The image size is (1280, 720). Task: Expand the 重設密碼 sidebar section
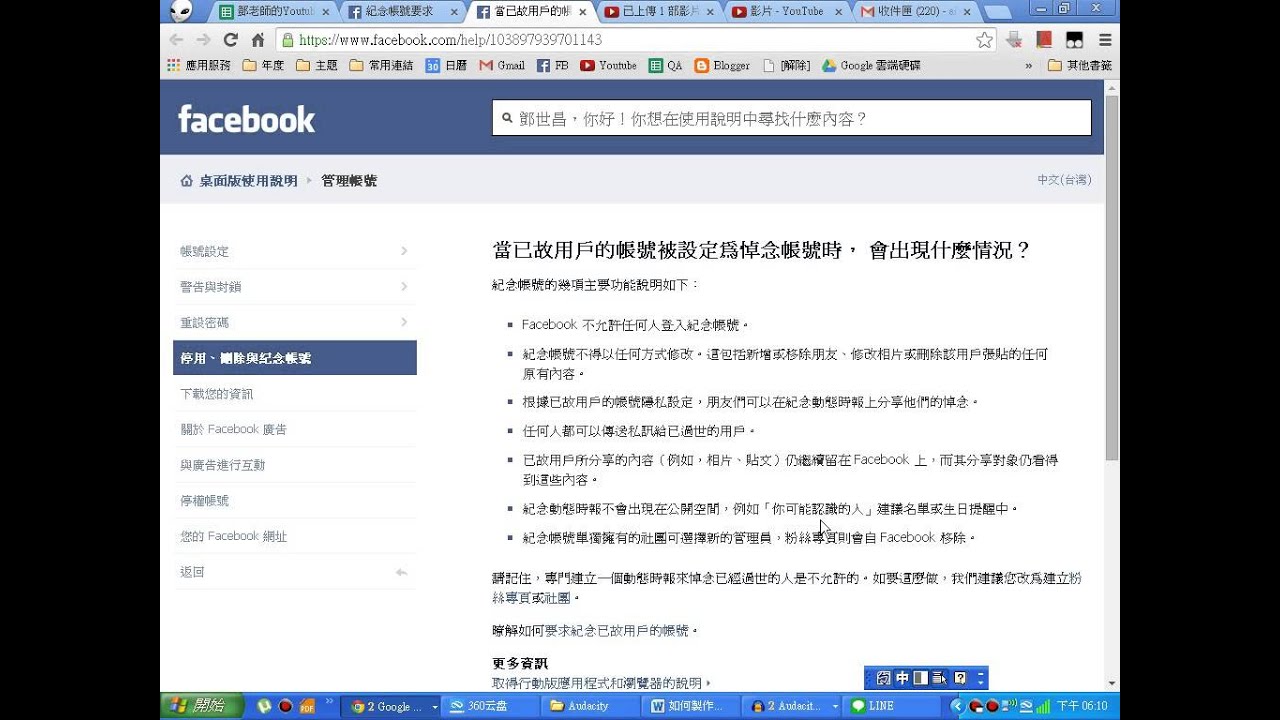pos(295,322)
